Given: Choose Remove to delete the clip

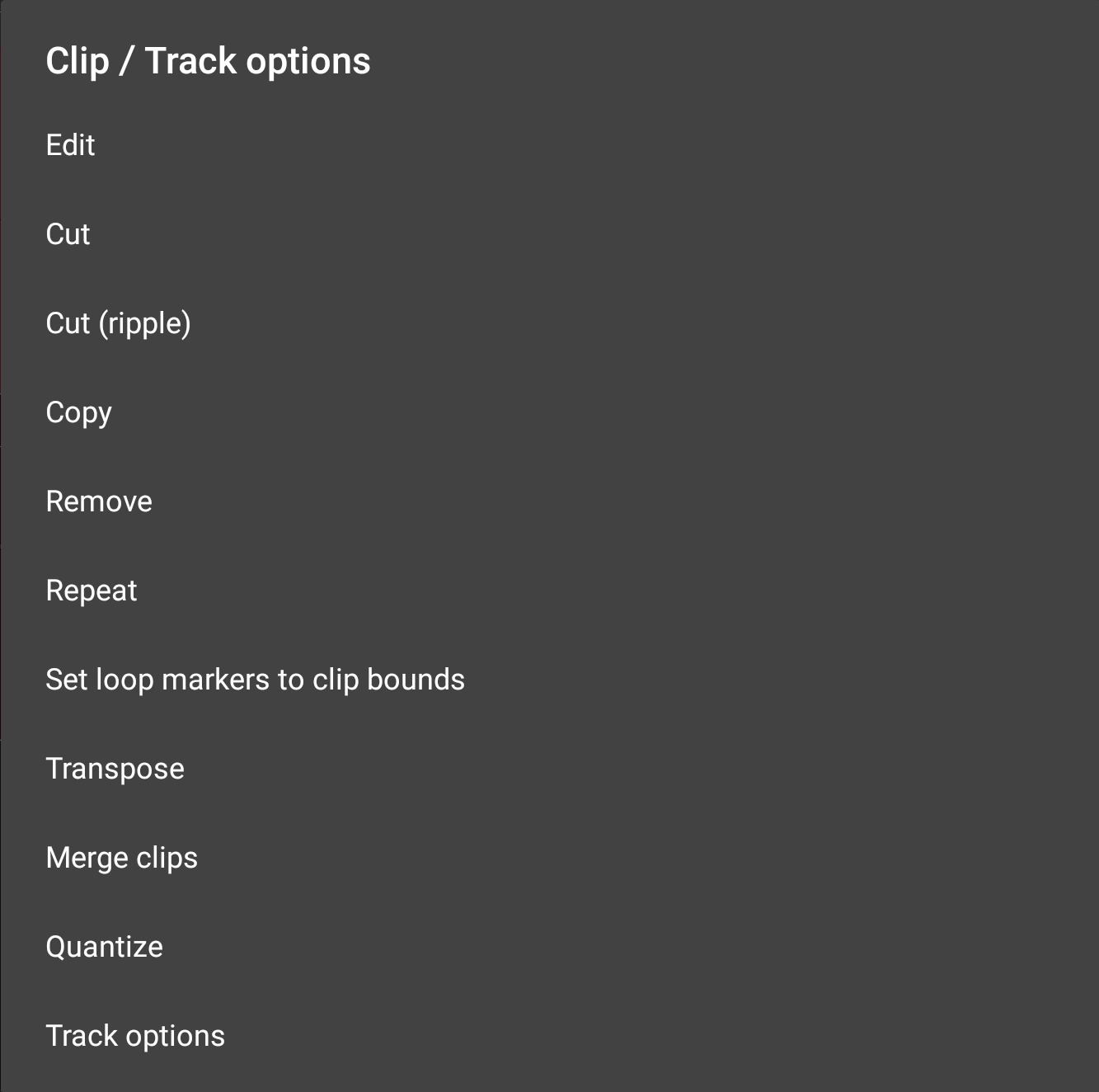Looking at the screenshot, I should [99, 501].
